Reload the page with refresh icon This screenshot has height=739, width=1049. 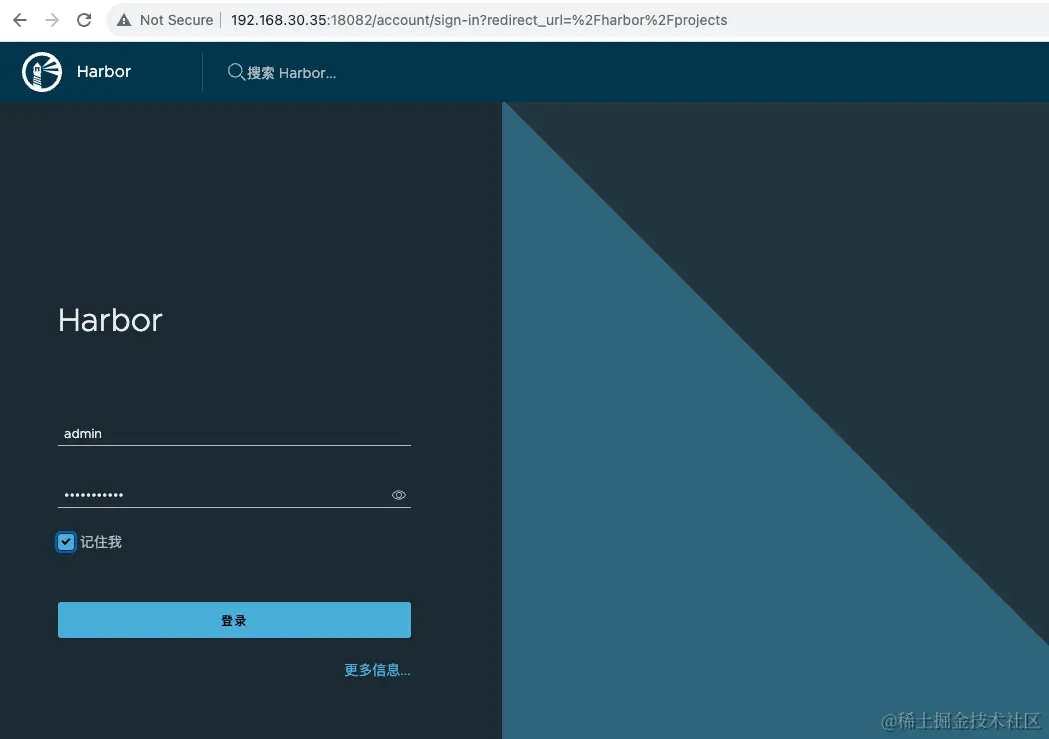pos(84,20)
